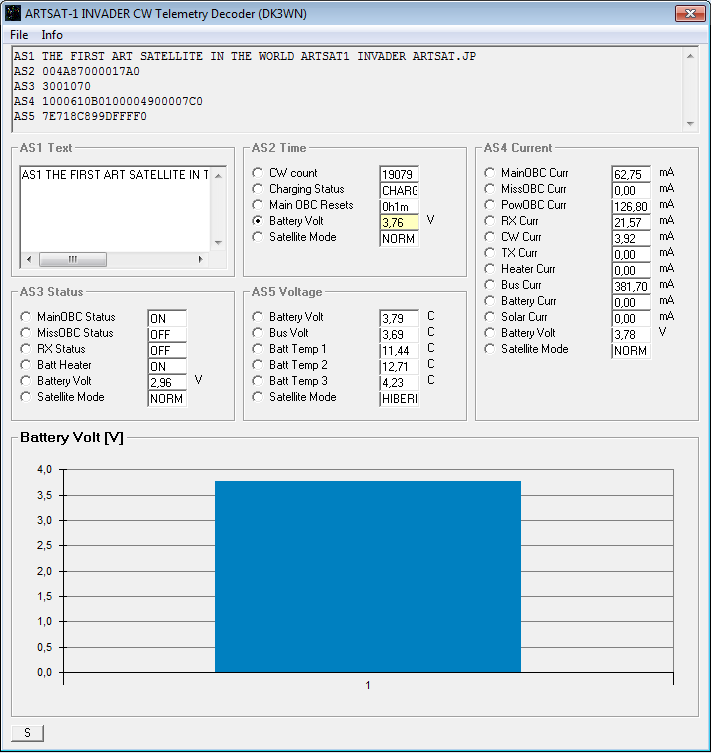Select the Battery Curr radio button
Screen dimensions: 711x753
coord(490,301)
